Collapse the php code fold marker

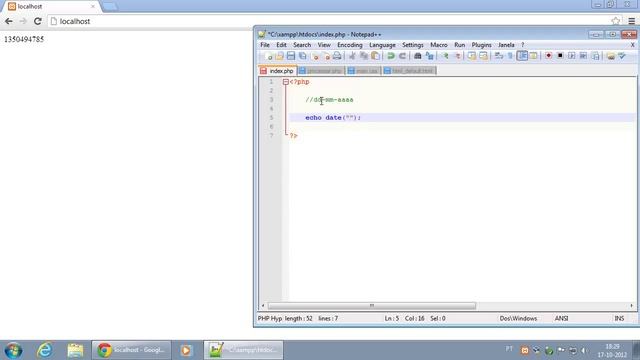coord(286,82)
